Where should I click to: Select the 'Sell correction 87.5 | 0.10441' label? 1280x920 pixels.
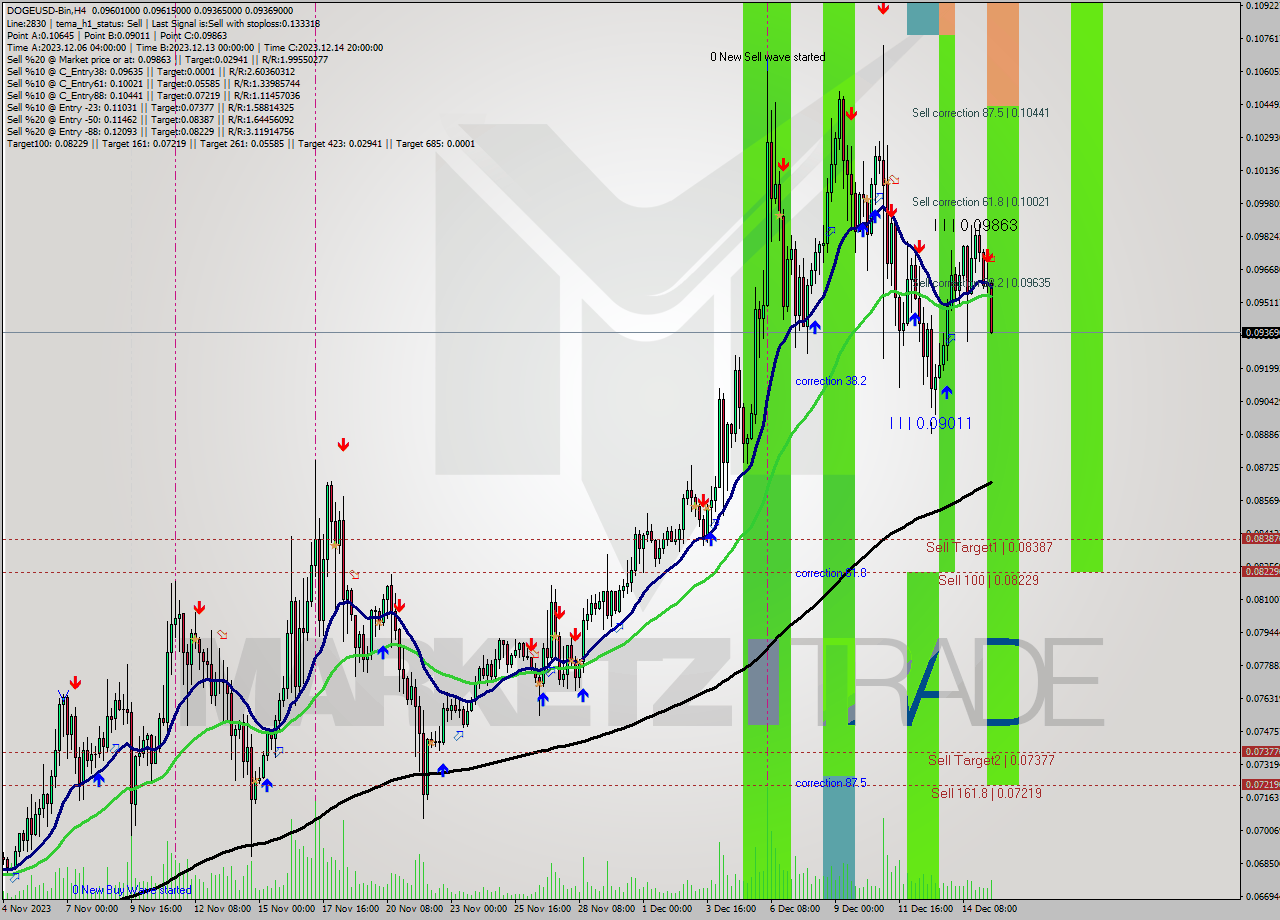click(980, 113)
